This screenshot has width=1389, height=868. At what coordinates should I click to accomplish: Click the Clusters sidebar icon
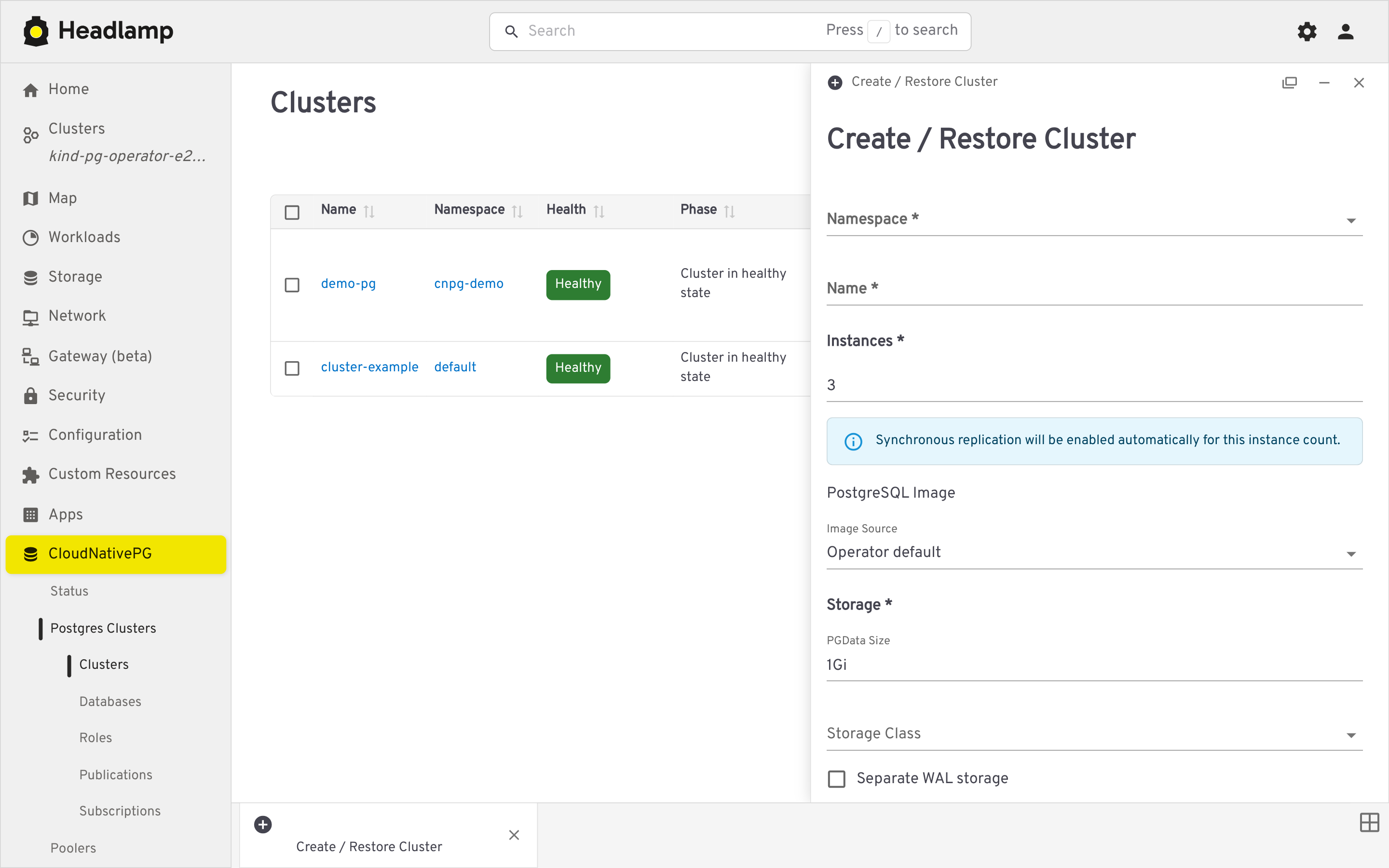tap(30, 136)
